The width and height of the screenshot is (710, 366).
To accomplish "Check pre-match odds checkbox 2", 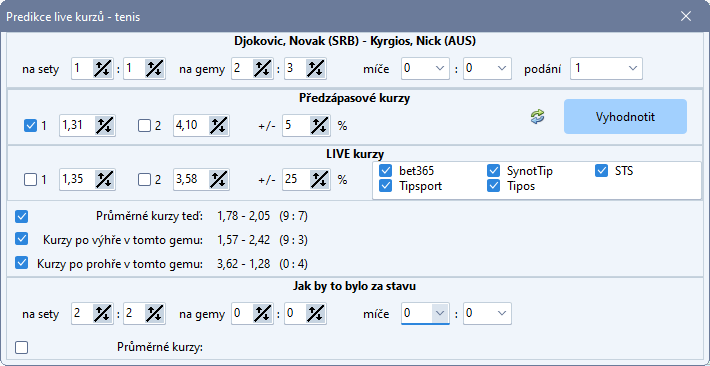I will coord(144,125).
